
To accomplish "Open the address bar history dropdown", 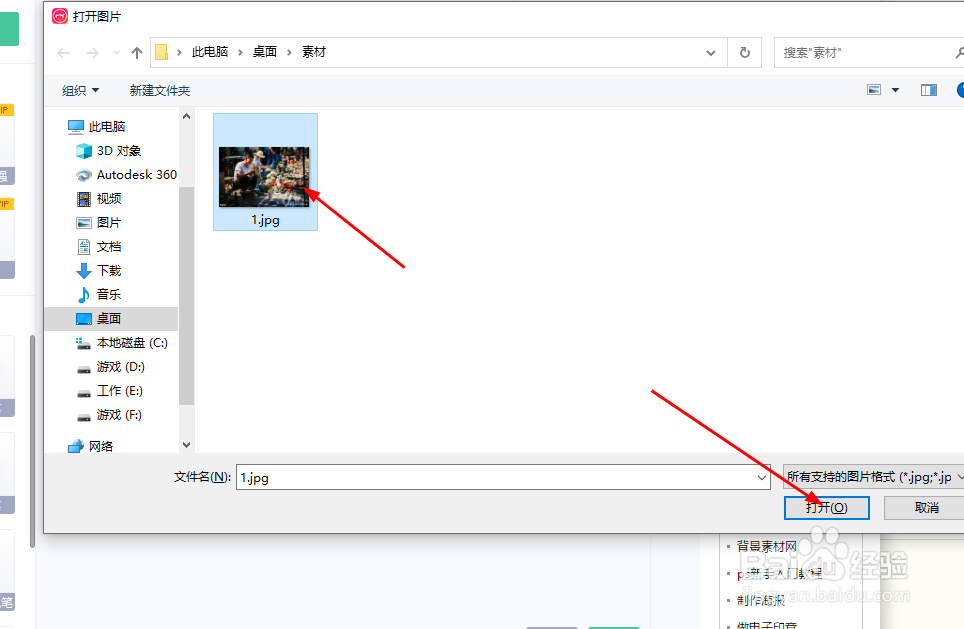I will (711, 53).
